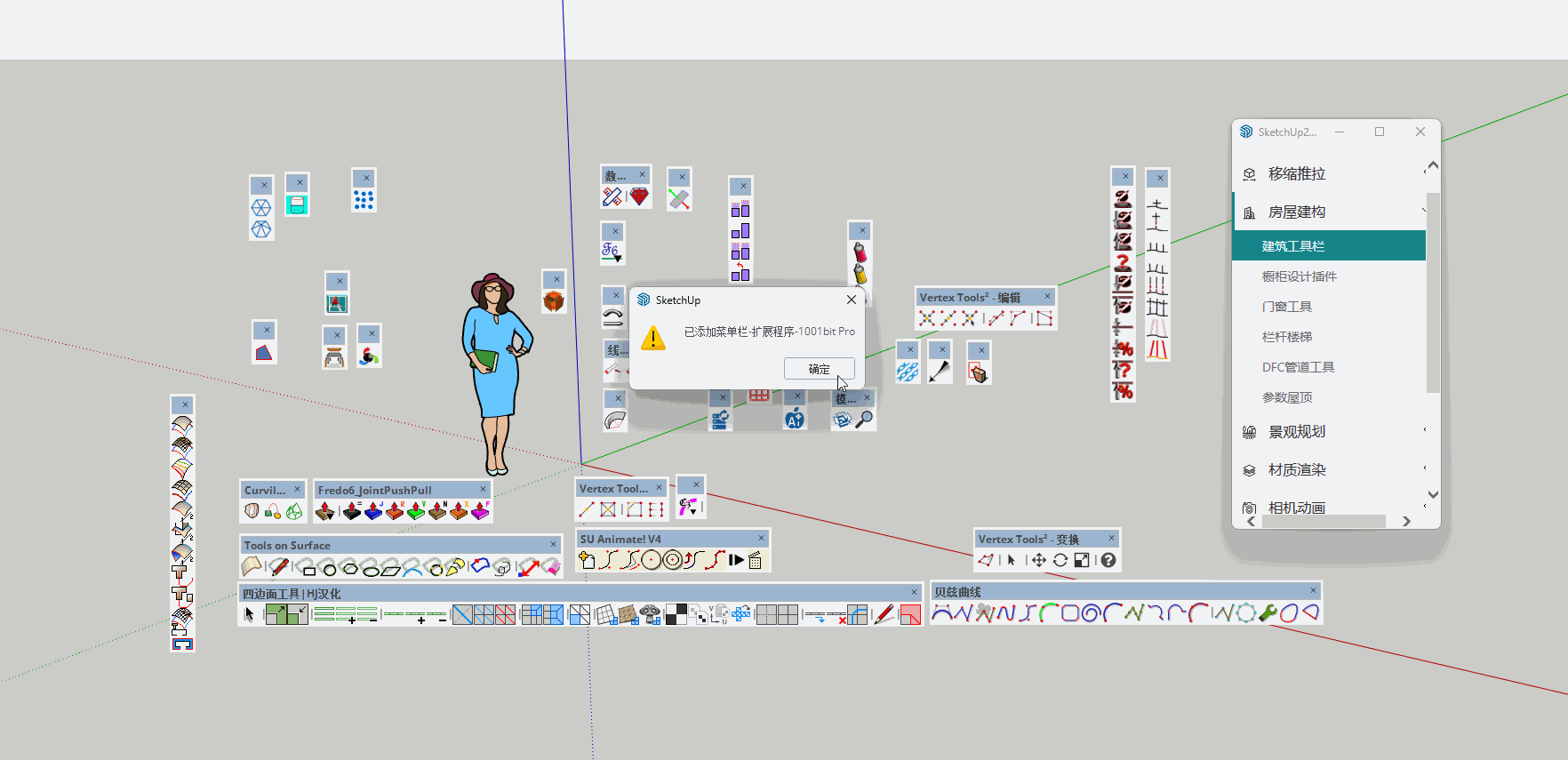Play the animation in SU Animate toolbar
The height and width of the screenshot is (760, 1568).
point(736,560)
